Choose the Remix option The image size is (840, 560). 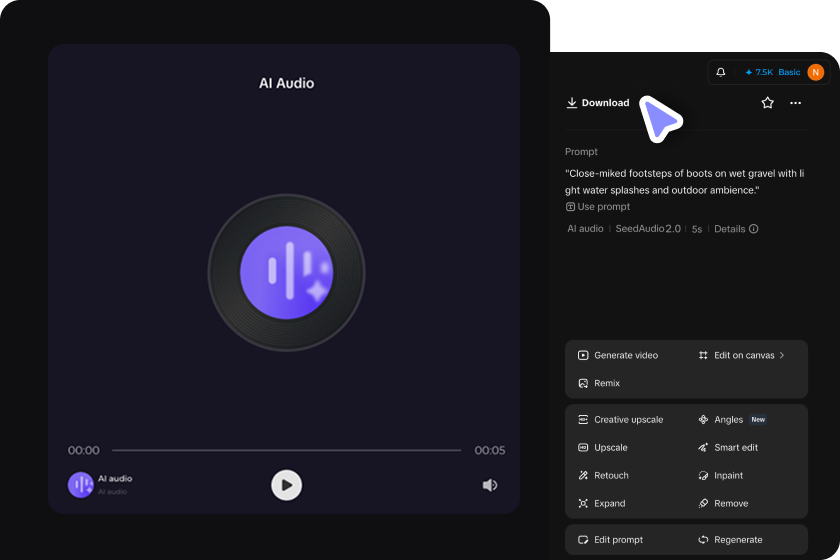pos(599,383)
